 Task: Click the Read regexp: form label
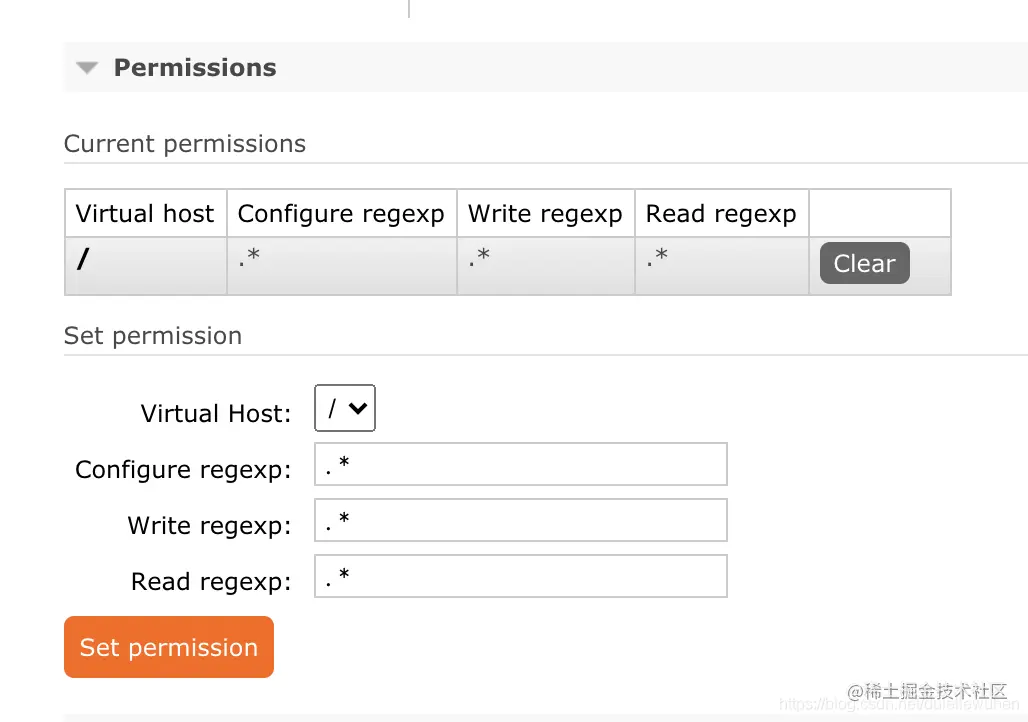pos(211,582)
